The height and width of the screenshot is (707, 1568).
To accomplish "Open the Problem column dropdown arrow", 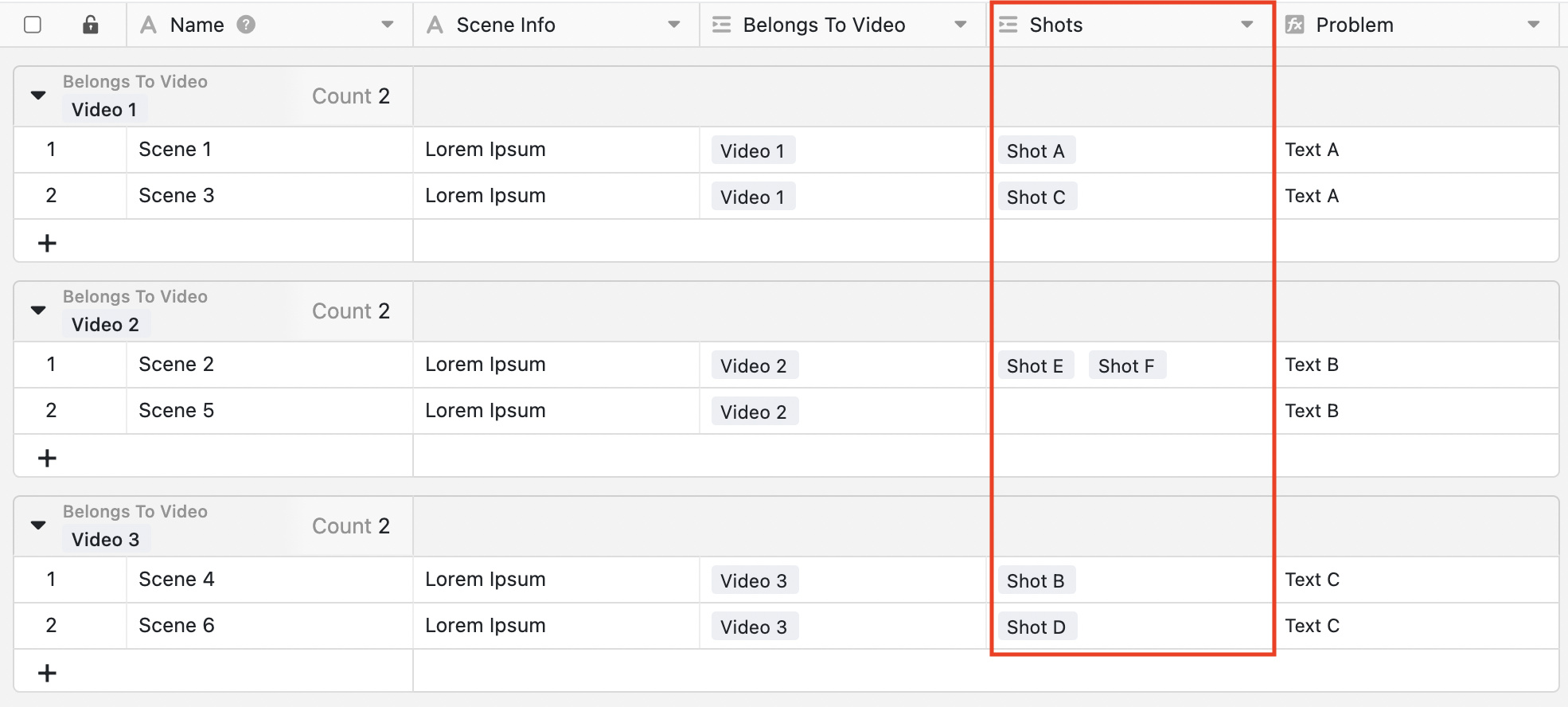I will 1534,25.
